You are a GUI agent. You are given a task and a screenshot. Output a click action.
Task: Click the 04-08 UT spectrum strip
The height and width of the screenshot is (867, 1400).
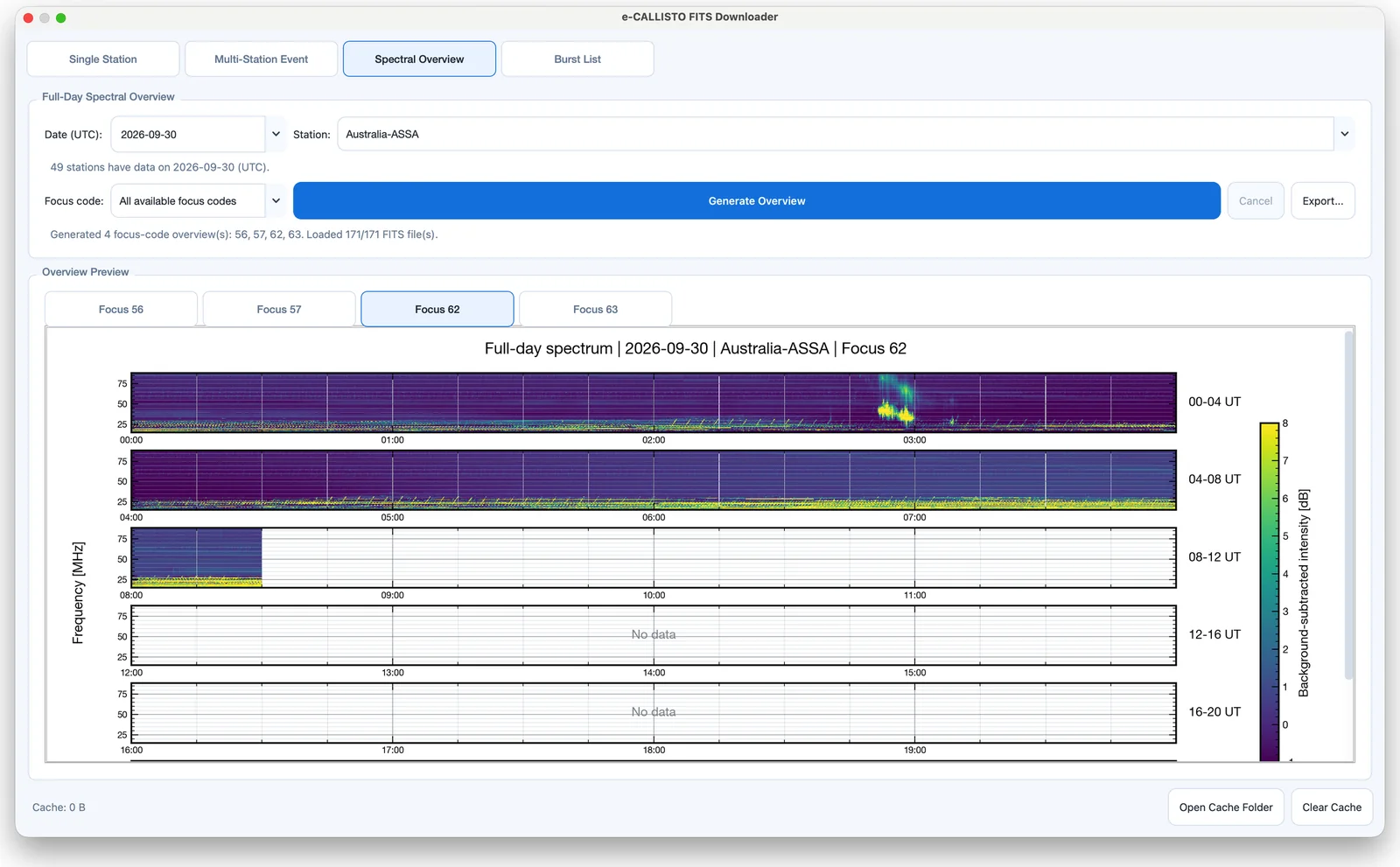(654, 480)
